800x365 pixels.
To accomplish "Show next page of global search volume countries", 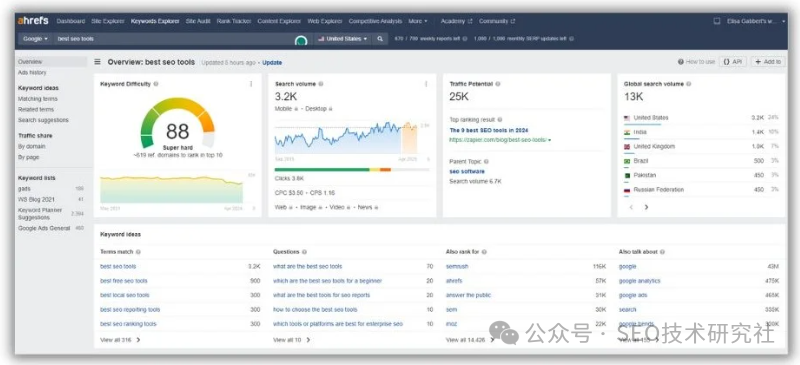I will pyautogui.click(x=646, y=207).
